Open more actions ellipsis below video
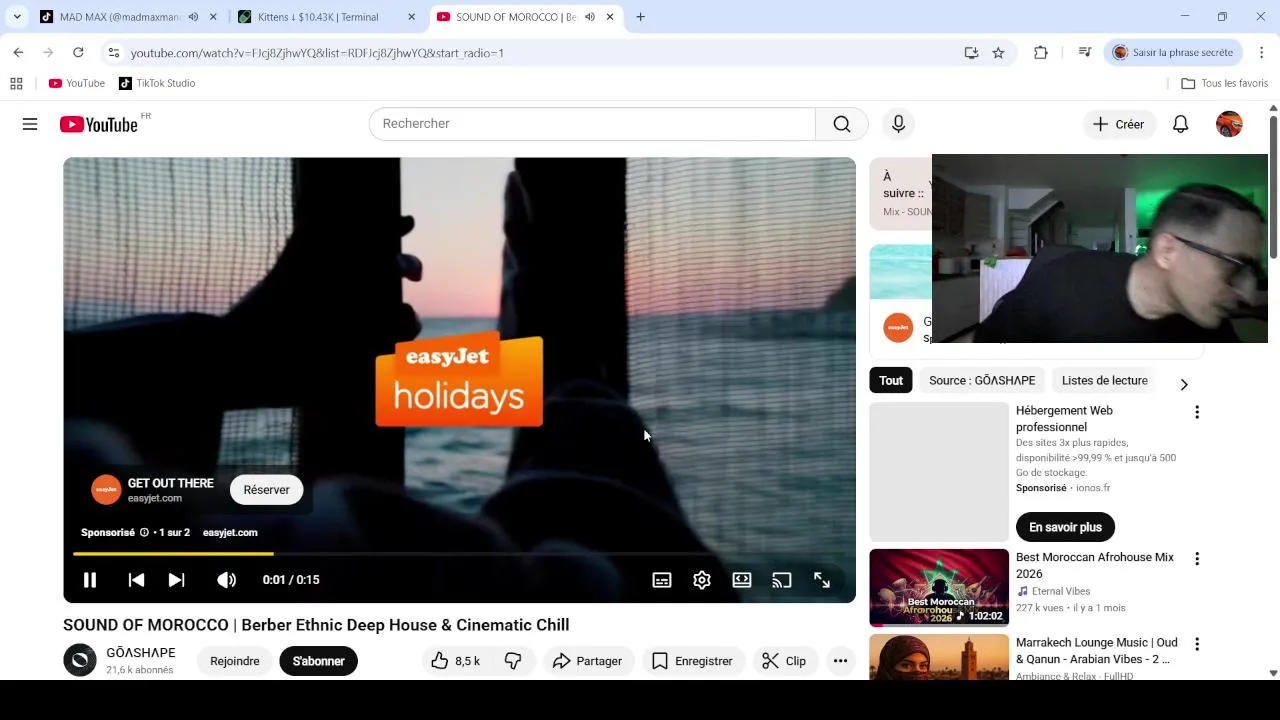 coord(840,661)
